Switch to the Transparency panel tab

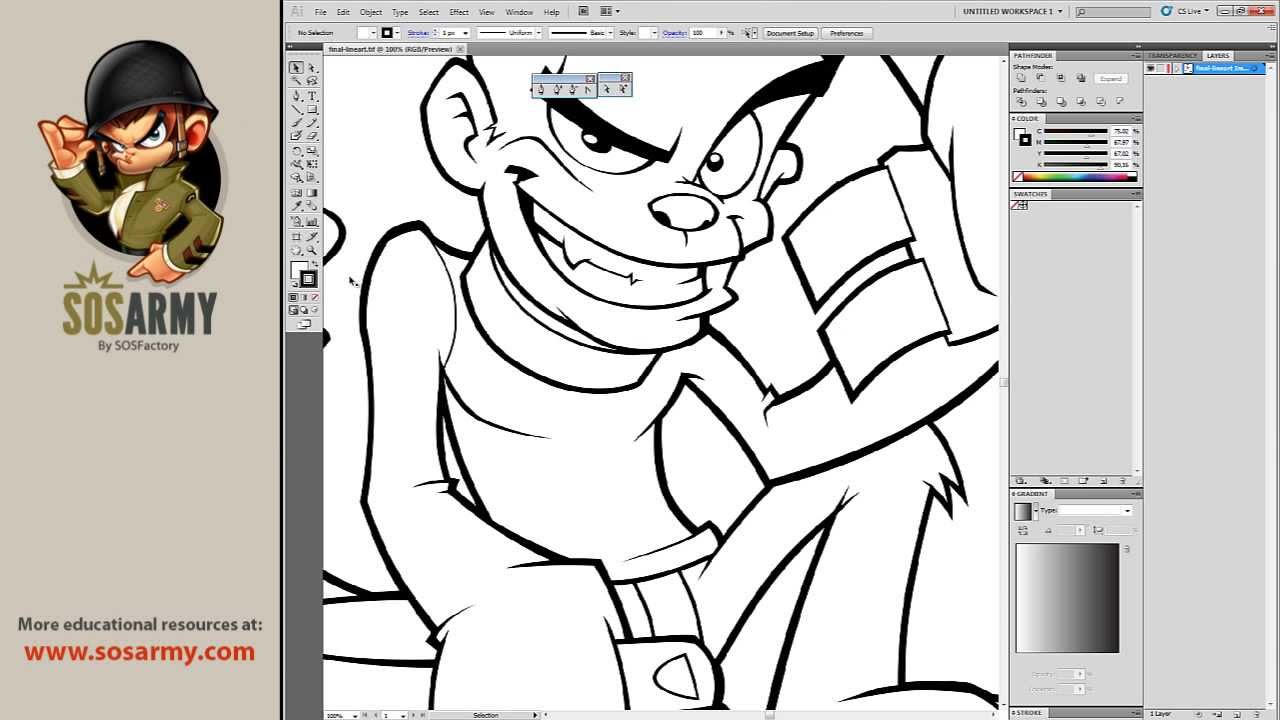[x=1172, y=56]
